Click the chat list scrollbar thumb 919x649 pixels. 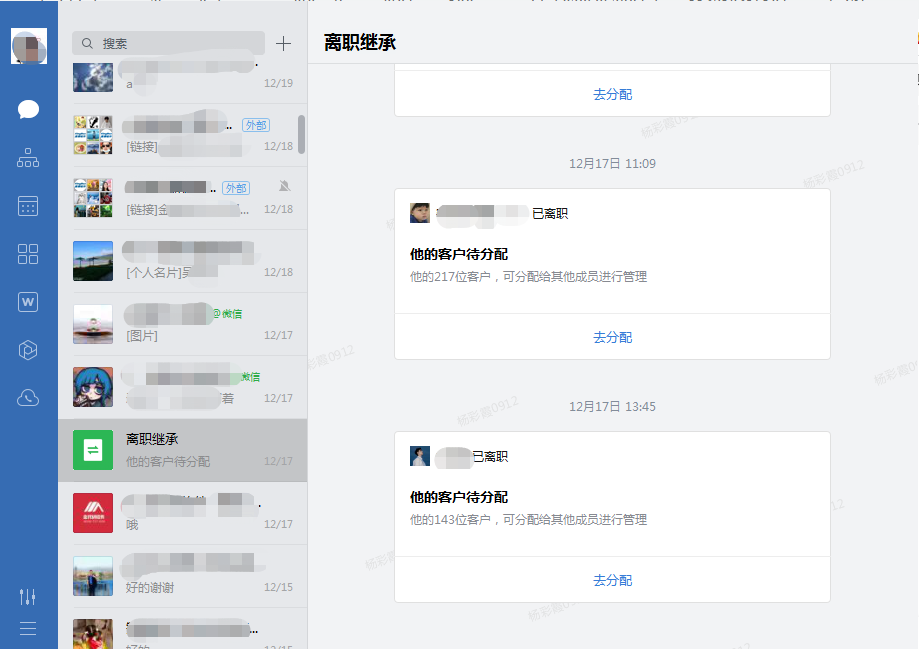coord(302,134)
